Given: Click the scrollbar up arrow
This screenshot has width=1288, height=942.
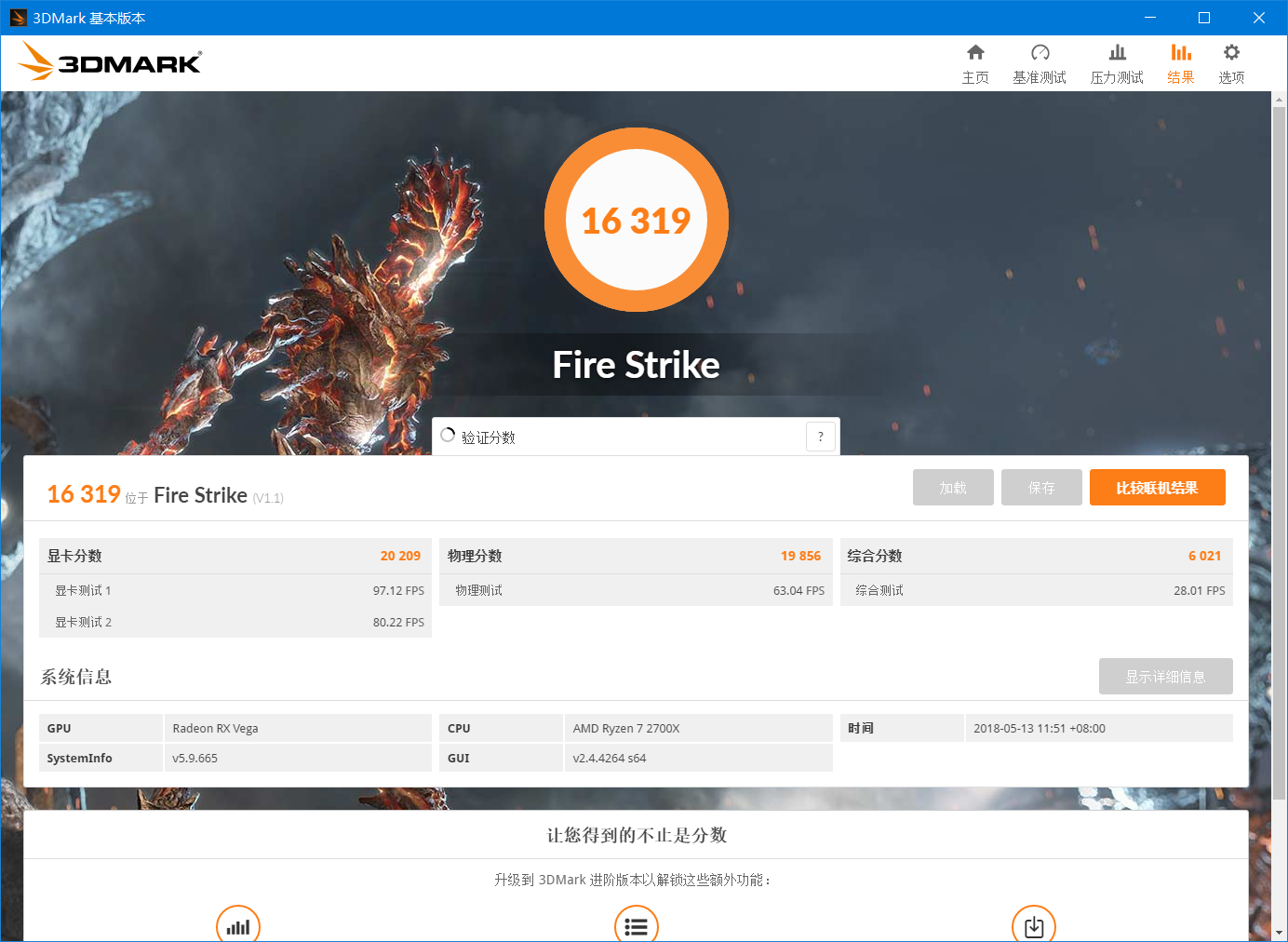Looking at the screenshot, I should pos(1280,99).
